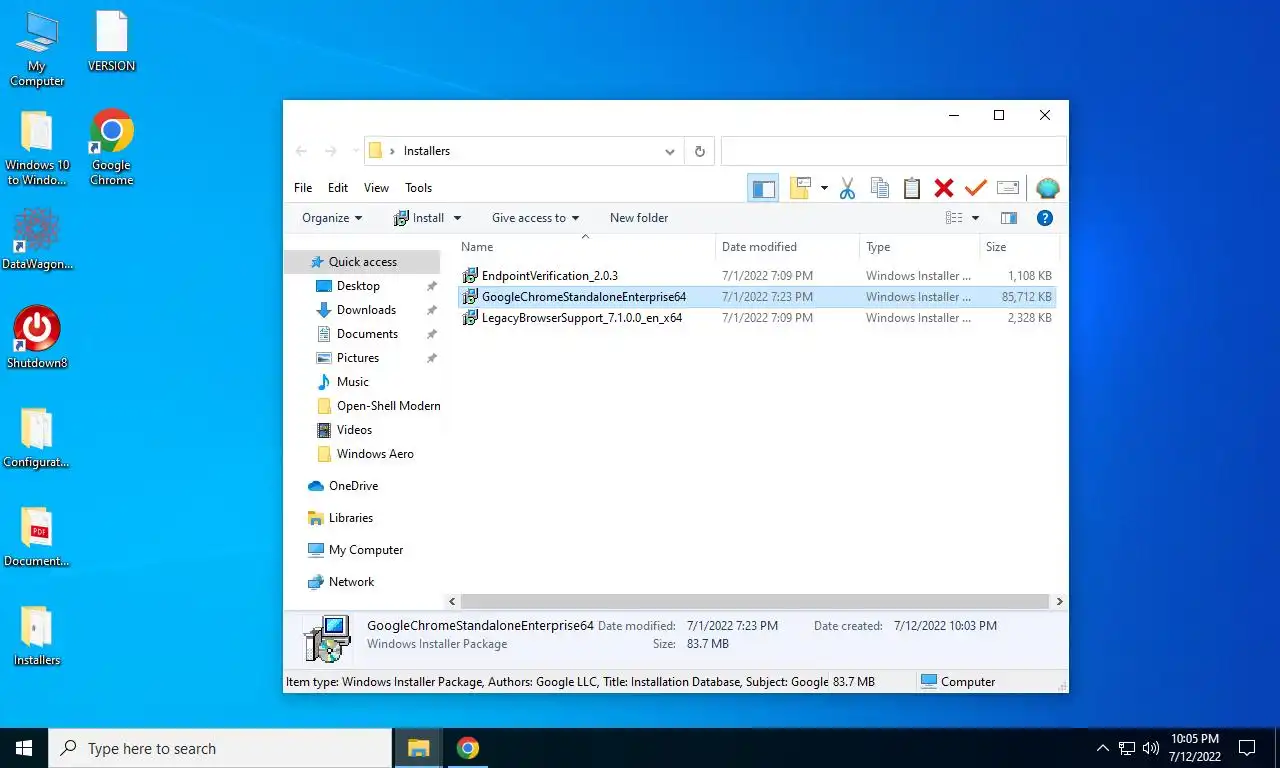Open the Edit menu
Screen dimensions: 1280x768
pyautogui.click(x=338, y=188)
